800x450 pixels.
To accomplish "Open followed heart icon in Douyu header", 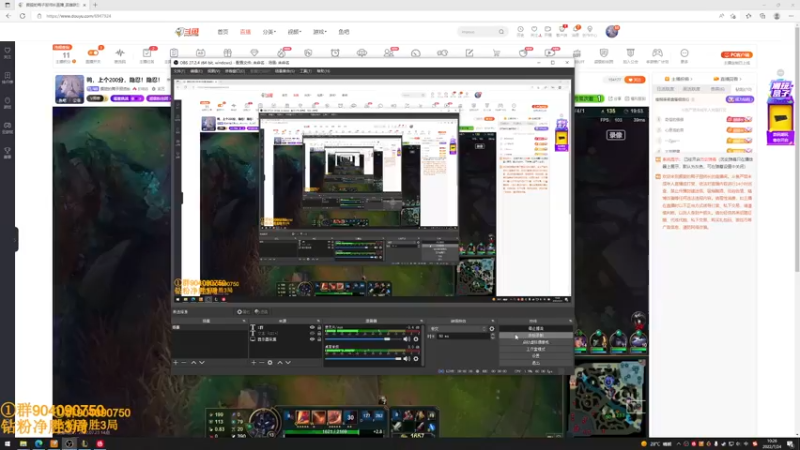I will click(534, 30).
